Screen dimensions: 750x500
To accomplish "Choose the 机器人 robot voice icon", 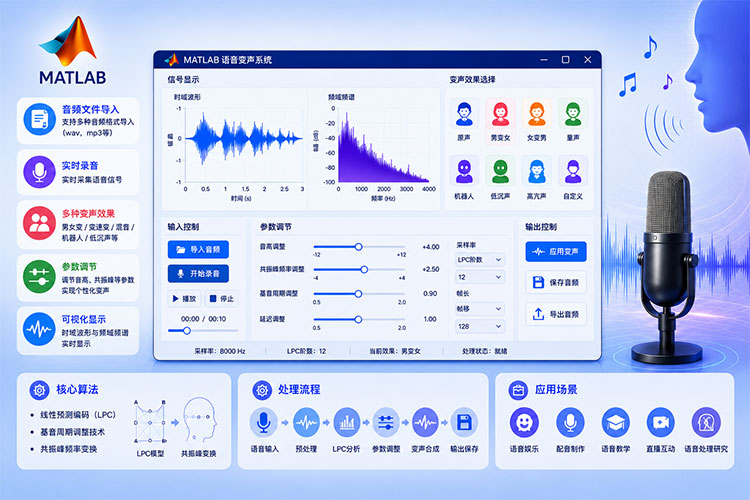I will pos(464,172).
